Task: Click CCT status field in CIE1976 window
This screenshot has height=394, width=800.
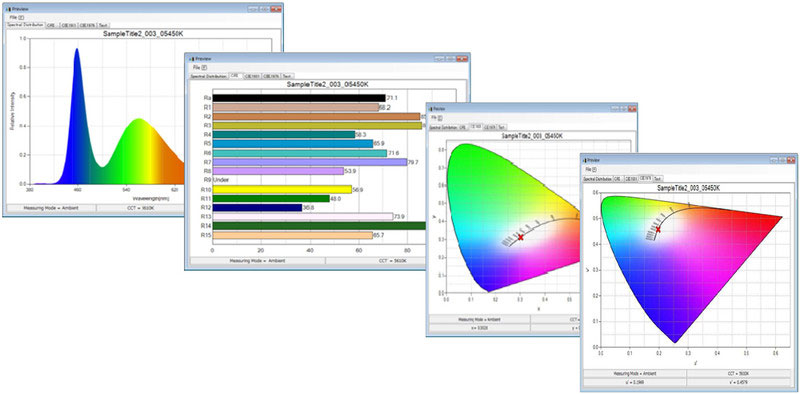Action: tap(739, 373)
